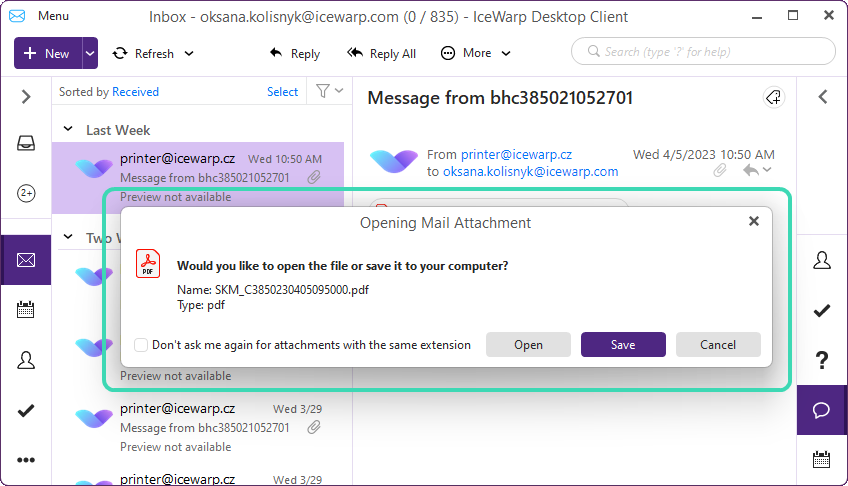
Task: Click the reply arrow in message header
Action: 751,171
